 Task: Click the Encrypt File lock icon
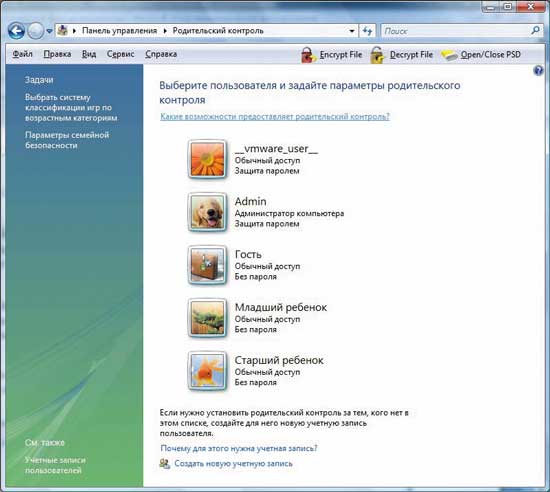point(308,55)
